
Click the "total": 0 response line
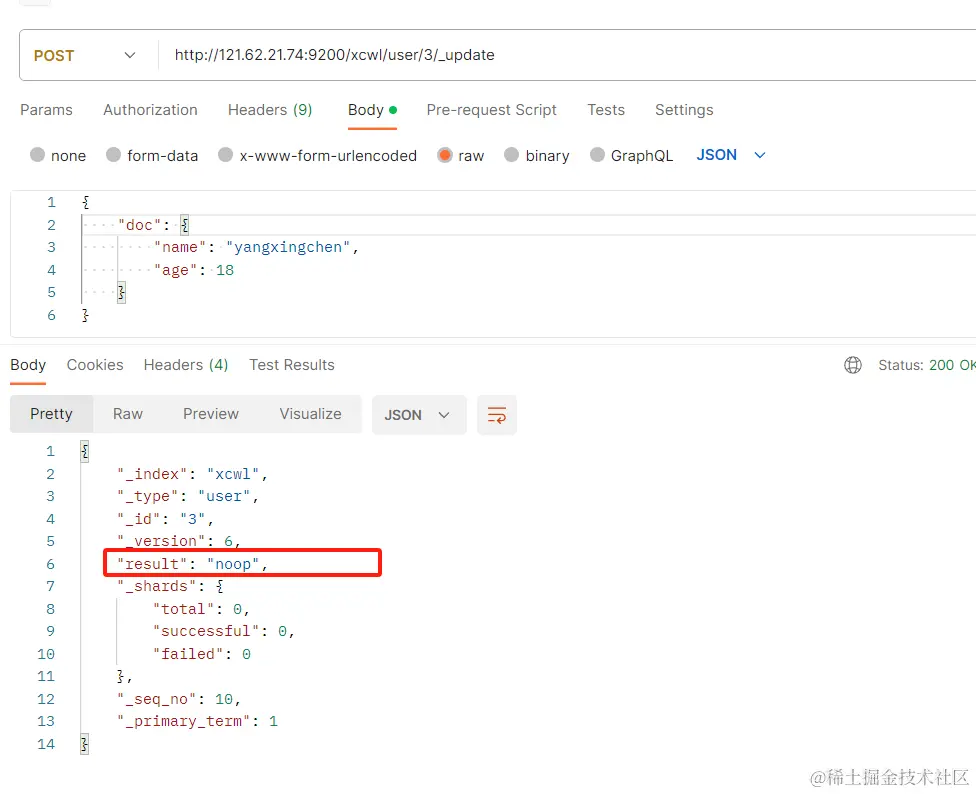pos(201,609)
